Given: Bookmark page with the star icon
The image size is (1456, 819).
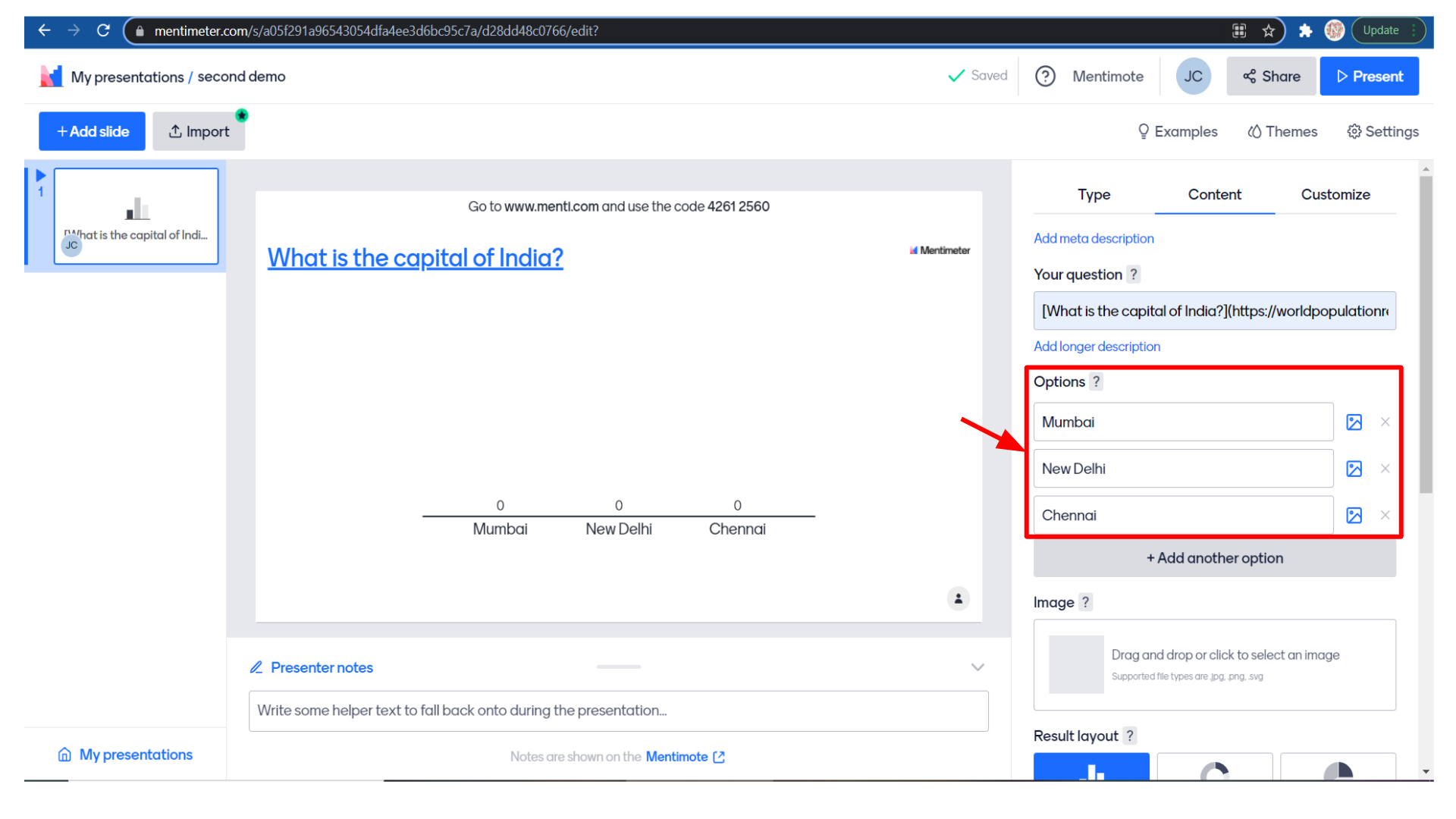Looking at the screenshot, I should point(1269,31).
